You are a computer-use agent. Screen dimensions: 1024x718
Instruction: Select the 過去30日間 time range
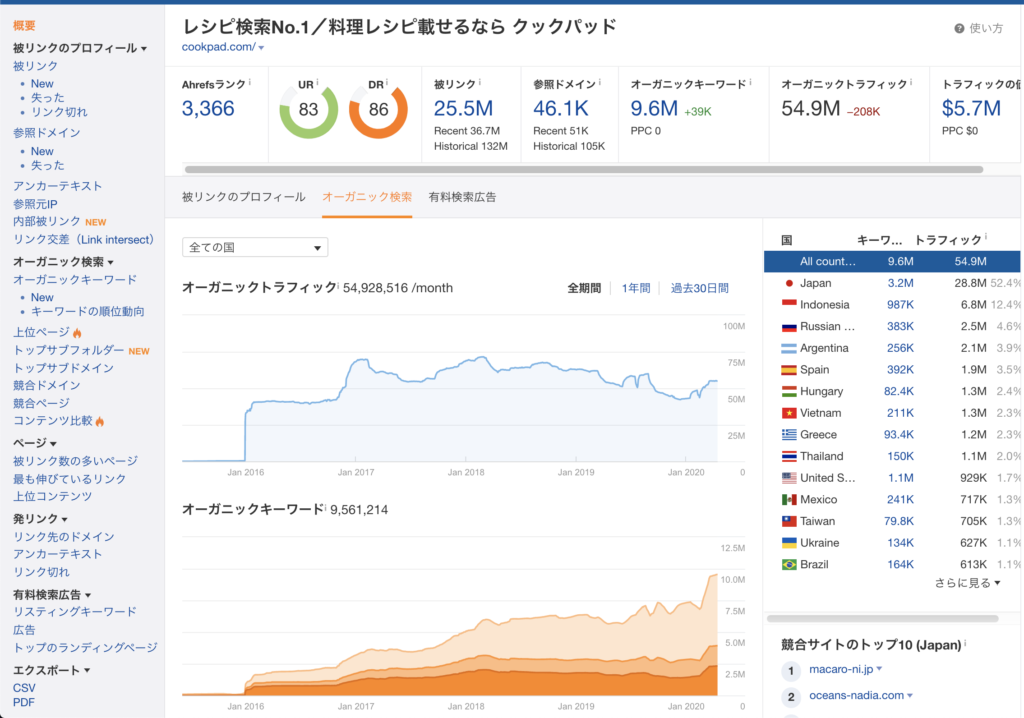coord(699,288)
